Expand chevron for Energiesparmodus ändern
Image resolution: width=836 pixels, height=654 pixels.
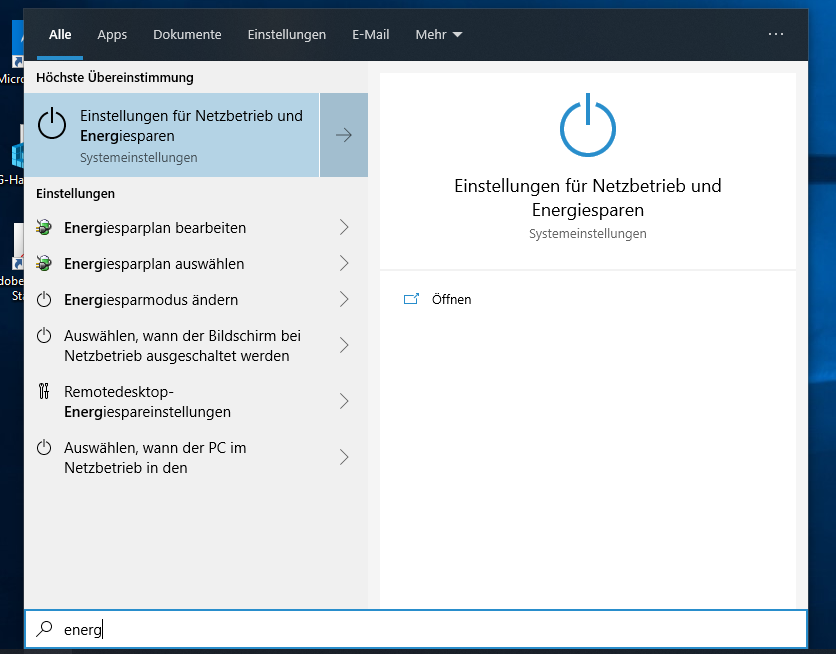point(344,300)
